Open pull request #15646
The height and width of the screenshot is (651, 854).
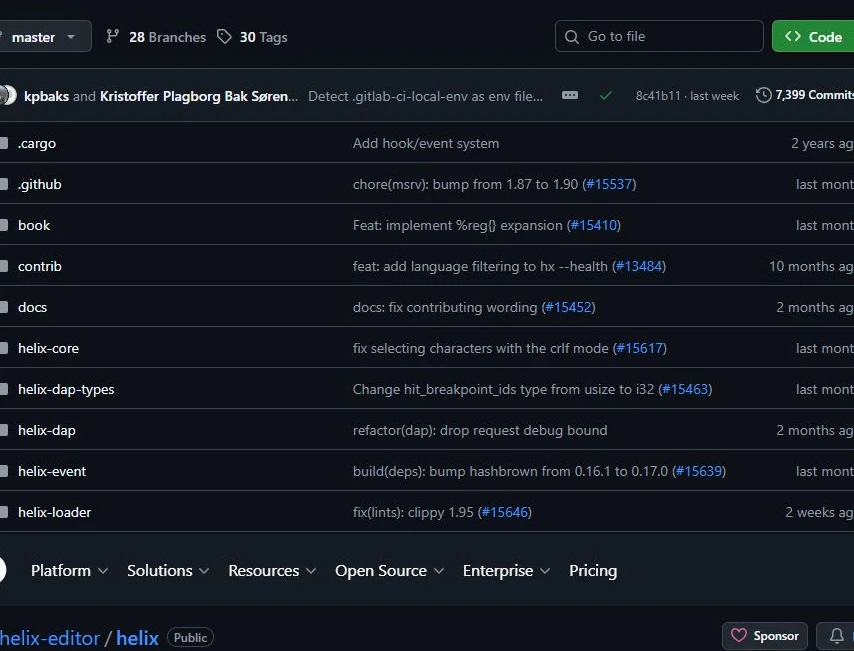tap(505, 512)
